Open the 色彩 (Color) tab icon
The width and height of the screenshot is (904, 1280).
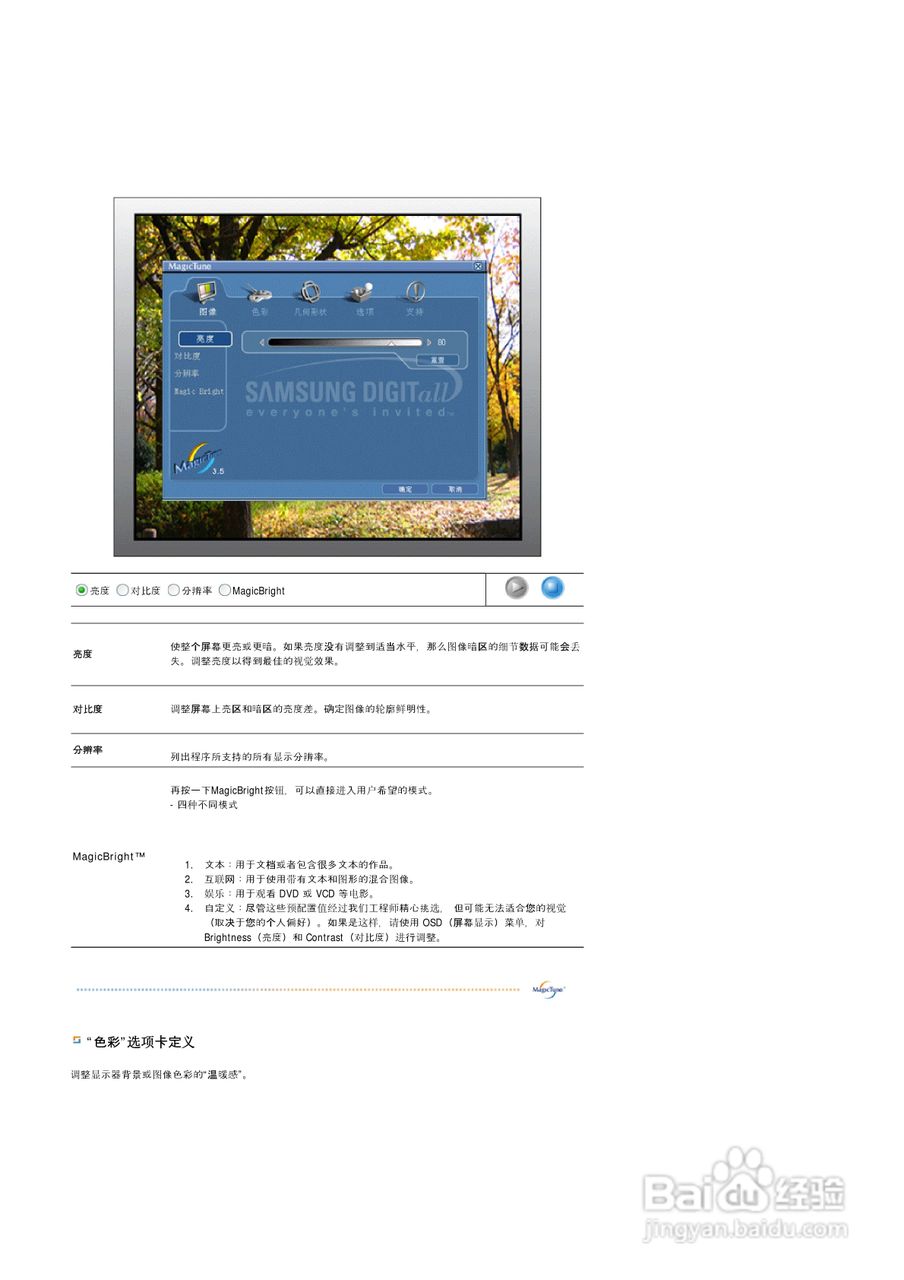click(x=258, y=292)
